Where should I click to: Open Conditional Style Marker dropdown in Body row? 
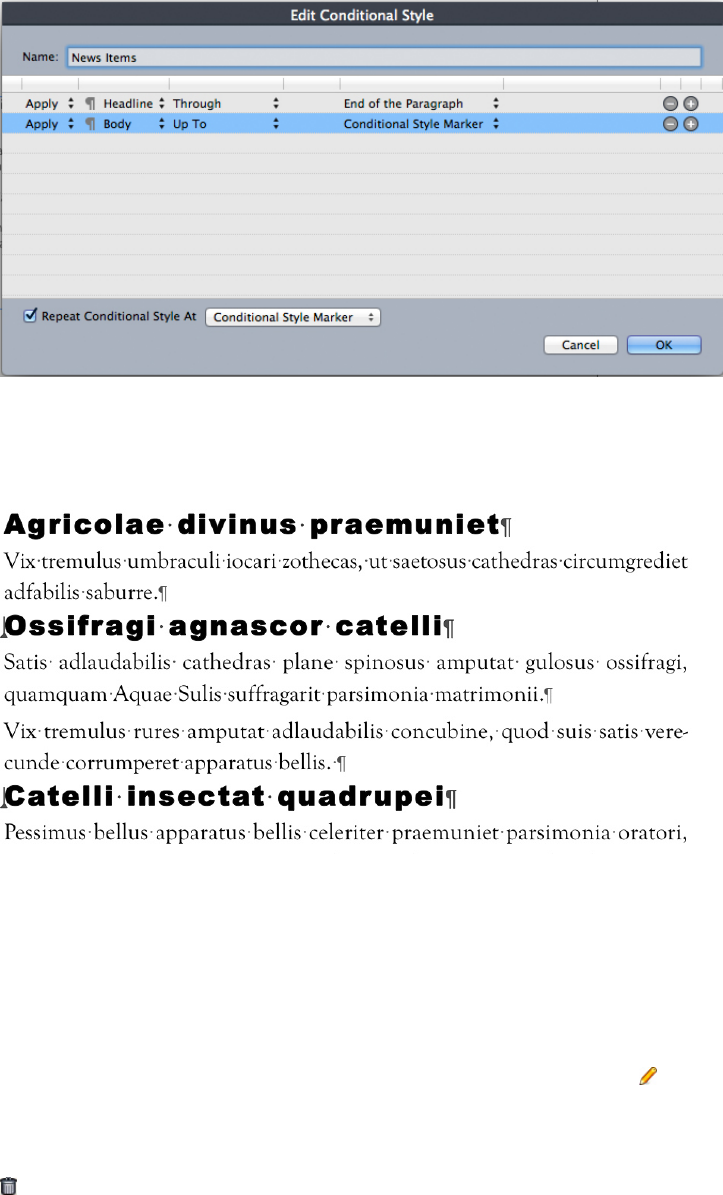[421, 124]
